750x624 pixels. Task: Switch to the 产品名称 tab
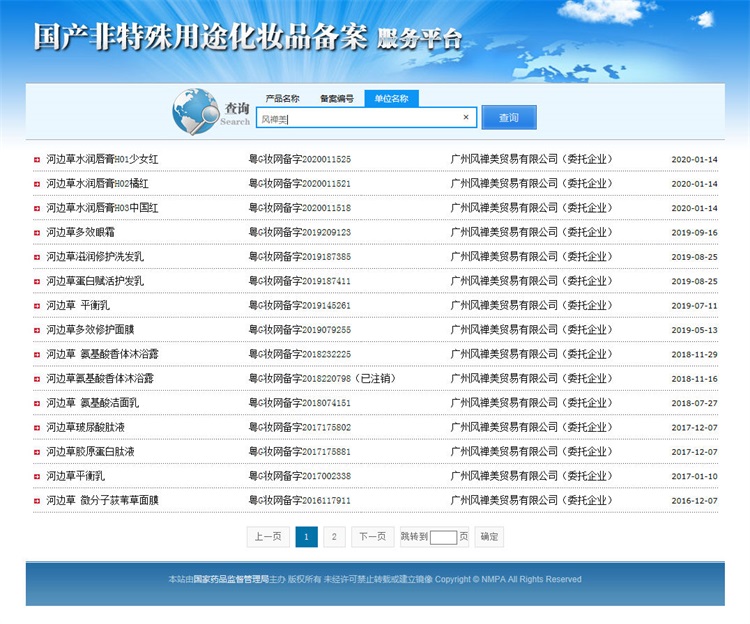pos(282,98)
